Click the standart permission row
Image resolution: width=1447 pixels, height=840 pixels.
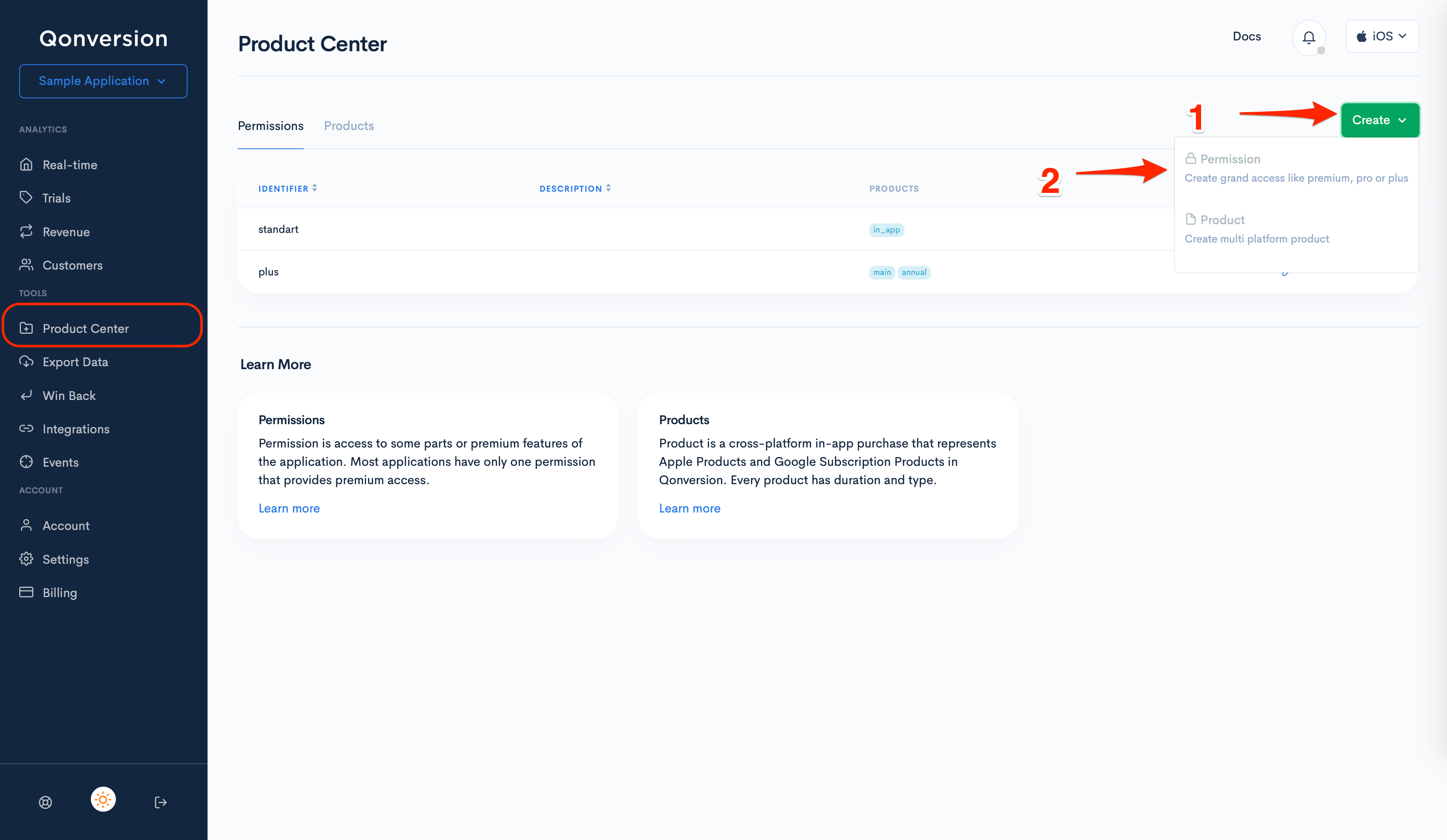coord(706,229)
